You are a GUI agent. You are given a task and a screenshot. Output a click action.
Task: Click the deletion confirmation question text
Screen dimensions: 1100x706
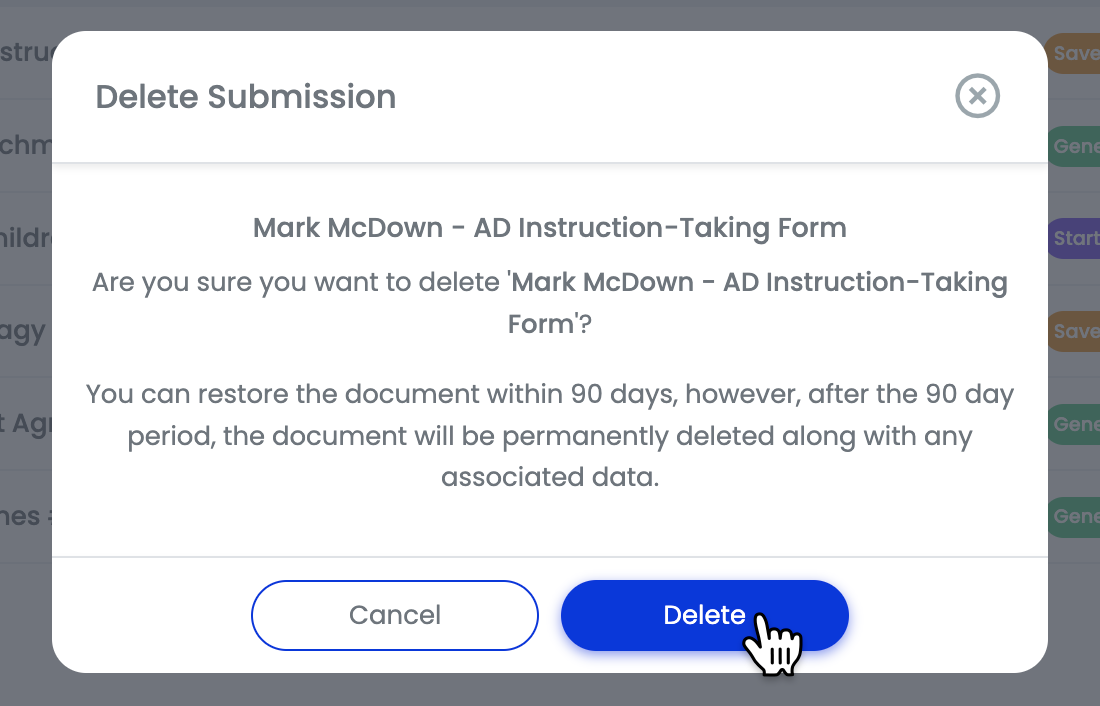point(550,302)
